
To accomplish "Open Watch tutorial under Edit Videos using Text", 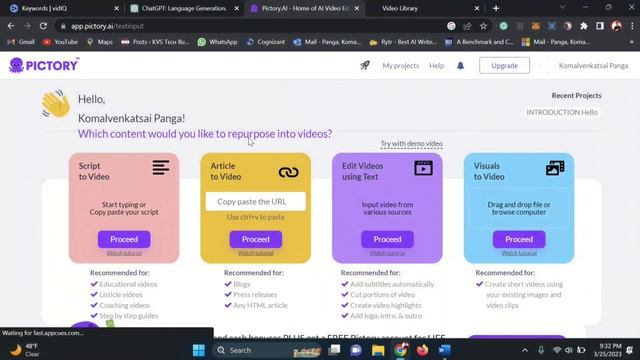I will pyautogui.click(x=387, y=253).
